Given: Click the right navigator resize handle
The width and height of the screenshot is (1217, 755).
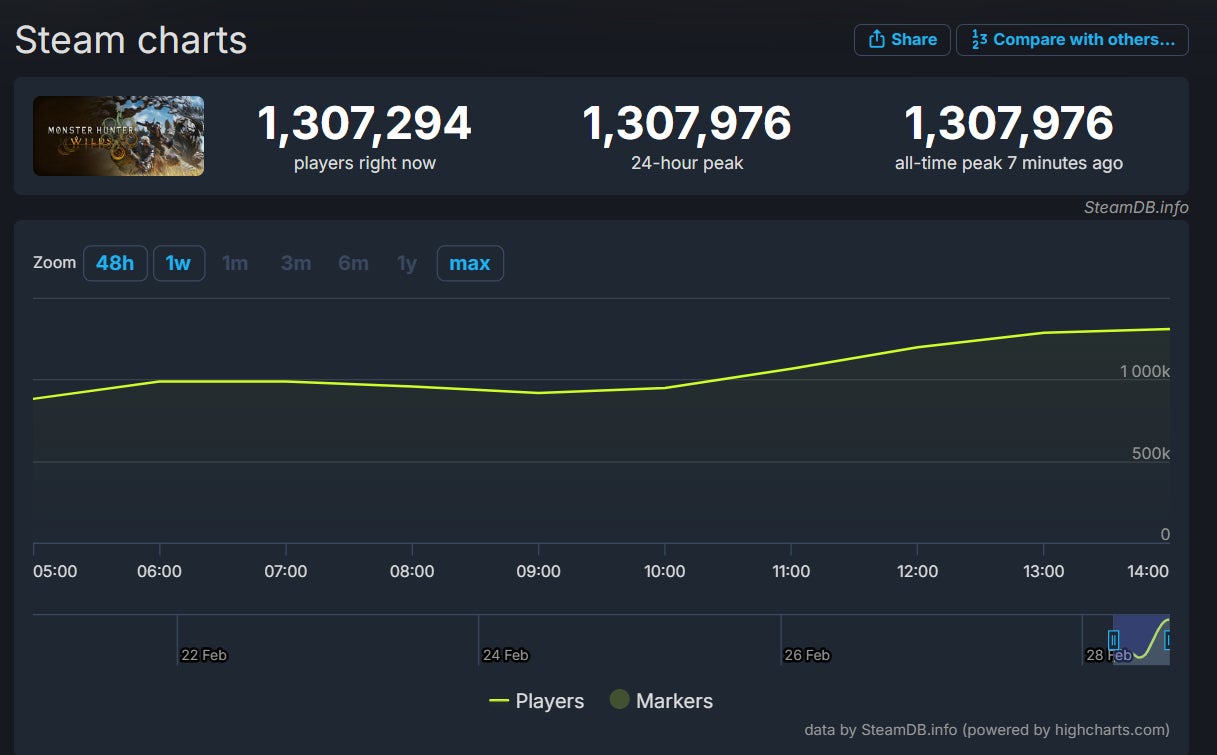Looking at the screenshot, I should click(x=1168, y=640).
